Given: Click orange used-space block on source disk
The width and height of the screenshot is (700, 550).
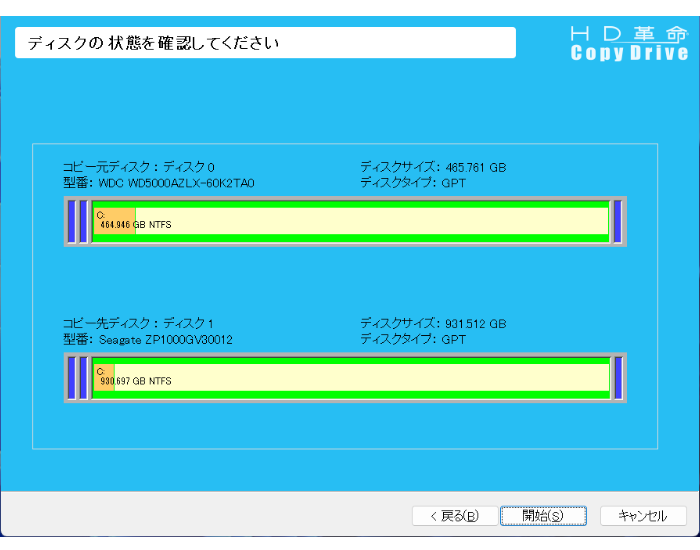Looking at the screenshot, I should (x=114, y=221).
